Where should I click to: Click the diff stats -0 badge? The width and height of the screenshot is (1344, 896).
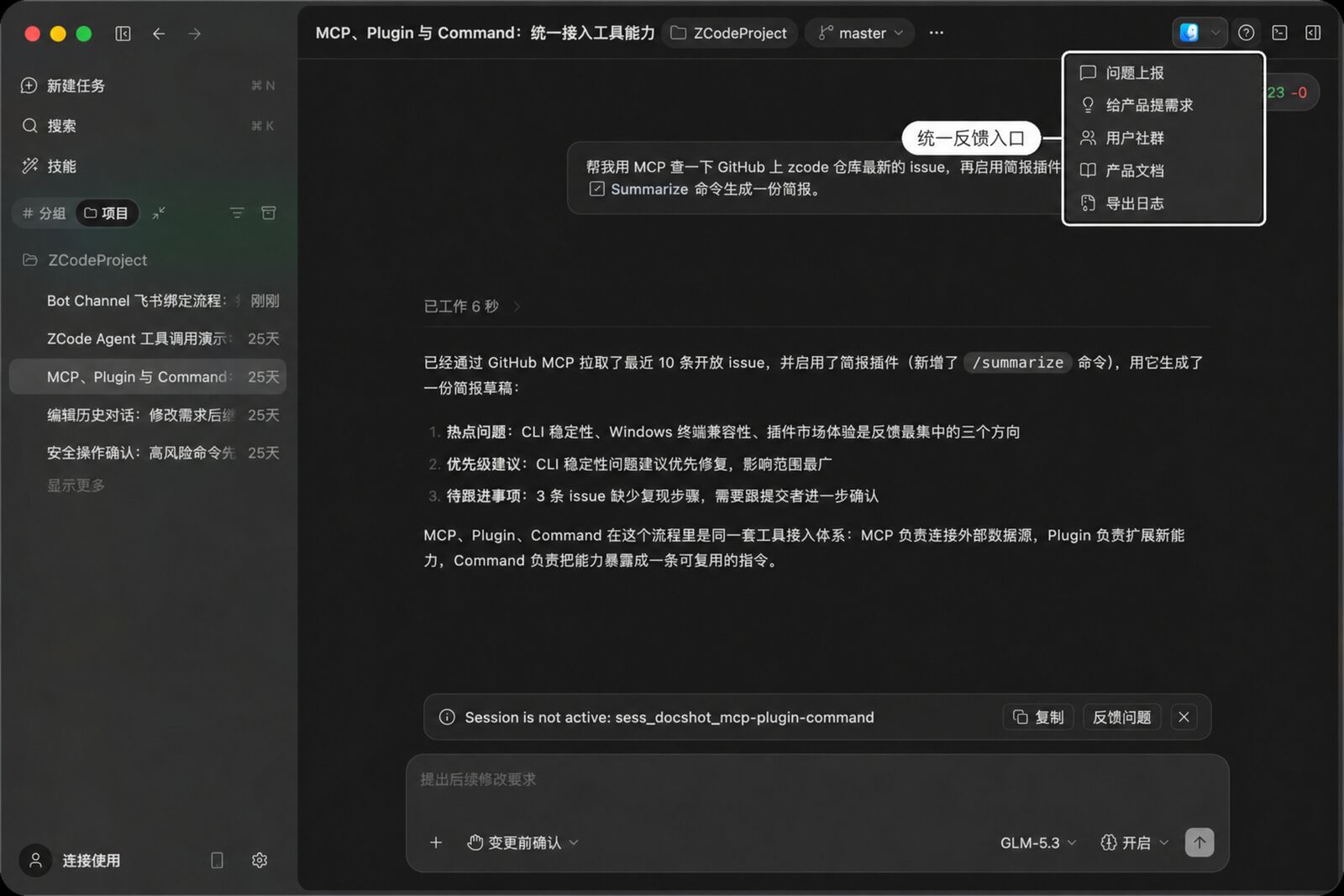coord(1299,92)
